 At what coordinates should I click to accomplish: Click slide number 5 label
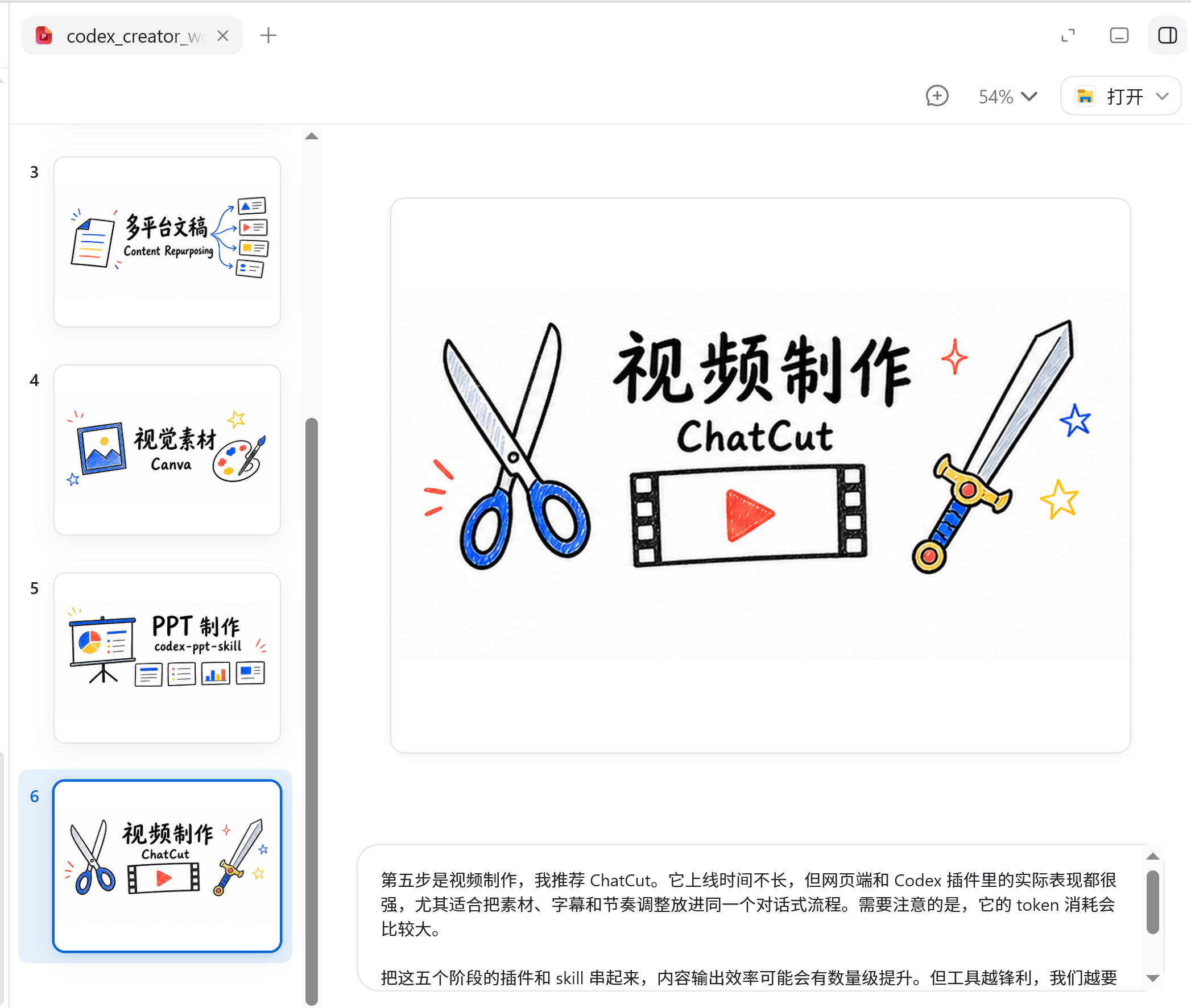34,588
